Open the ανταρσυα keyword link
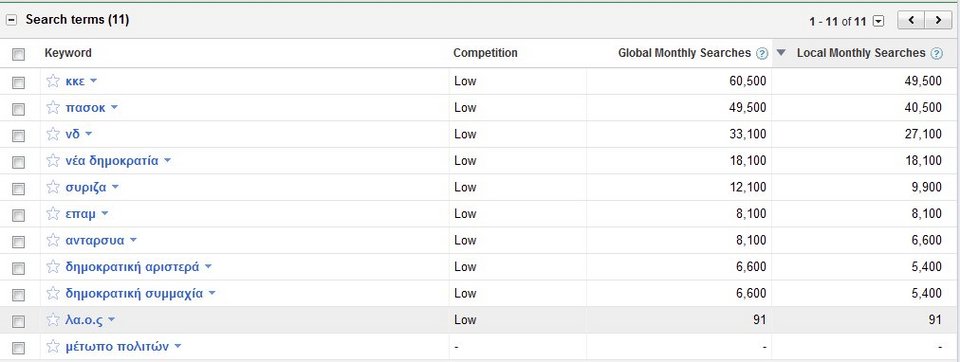 (x=95, y=240)
